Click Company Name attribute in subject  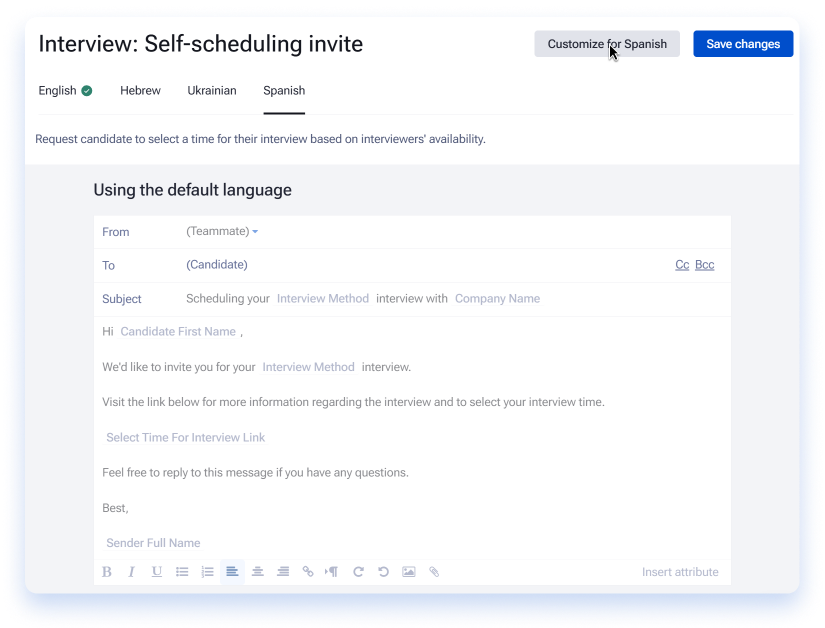[497, 299]
